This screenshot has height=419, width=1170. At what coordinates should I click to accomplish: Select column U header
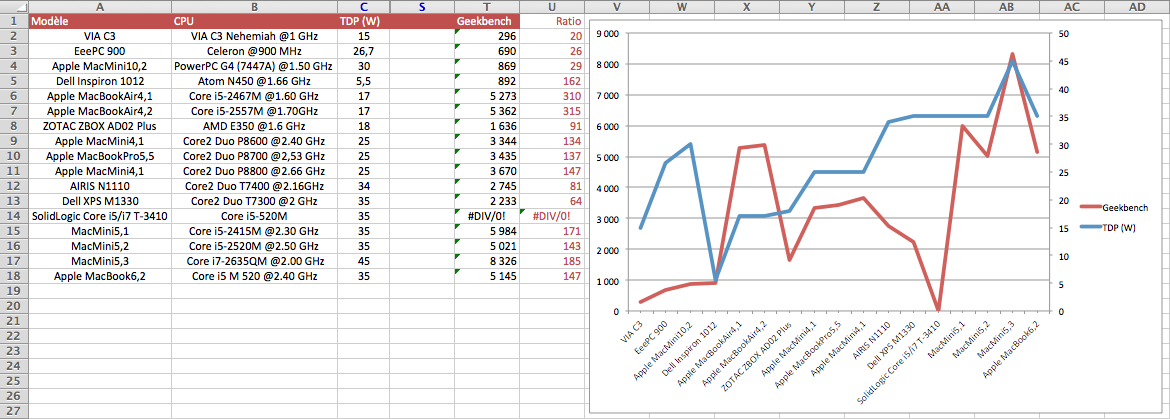(x=551, y=7)
